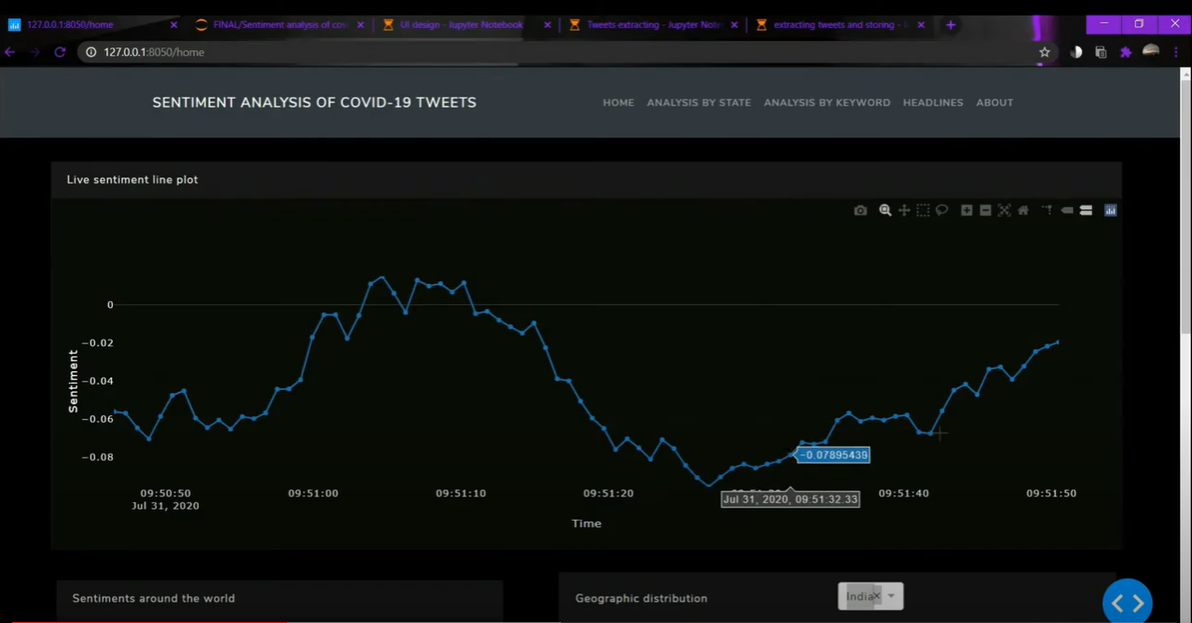Switch to Tweets extracting Jupyter tab
This screenshot has height=623, width=1192.
653,25
